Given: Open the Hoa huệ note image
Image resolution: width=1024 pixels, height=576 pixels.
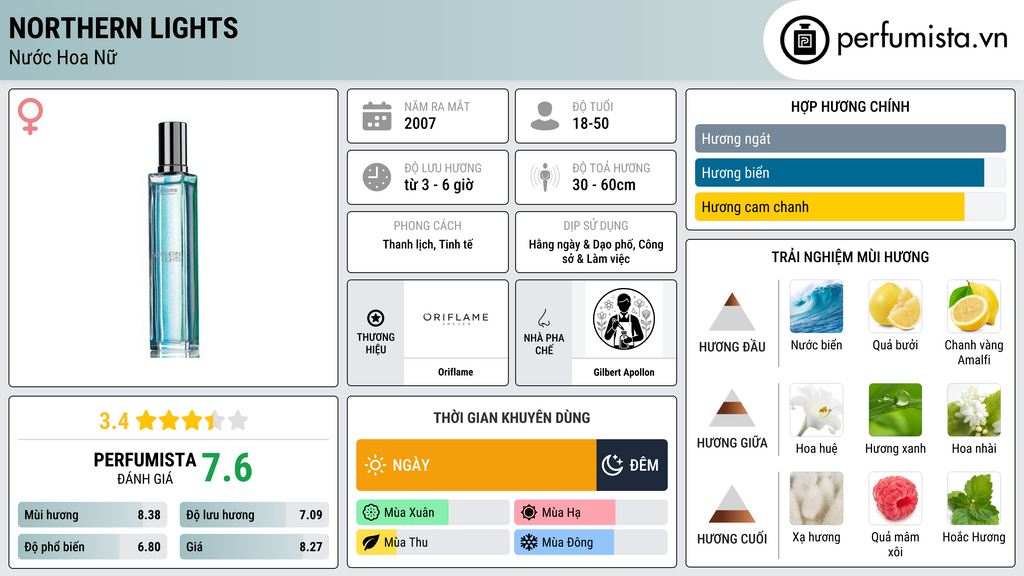Looking at the screenshot, I should tap(816, 409).
